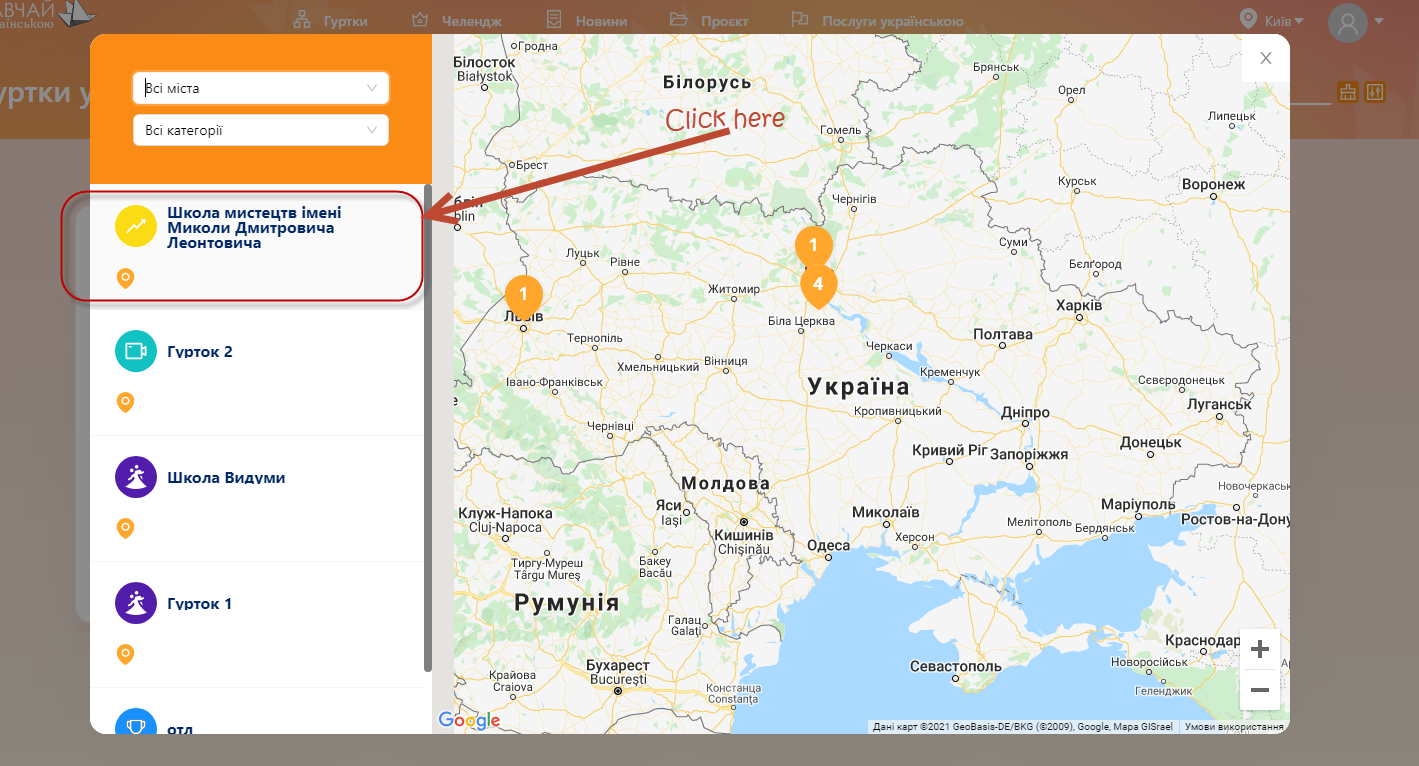Close the map dialog with X
Image resolution: width=1419 pixels, height=766 pixels.
click(x=1266, y=58)
